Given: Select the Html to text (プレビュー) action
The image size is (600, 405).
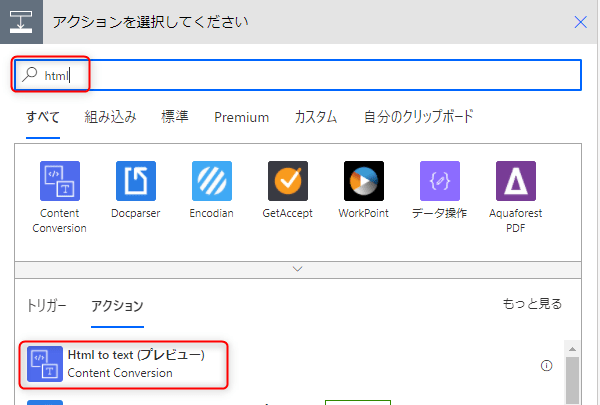Looking at the screenshot, I should (x=135, y=364).
